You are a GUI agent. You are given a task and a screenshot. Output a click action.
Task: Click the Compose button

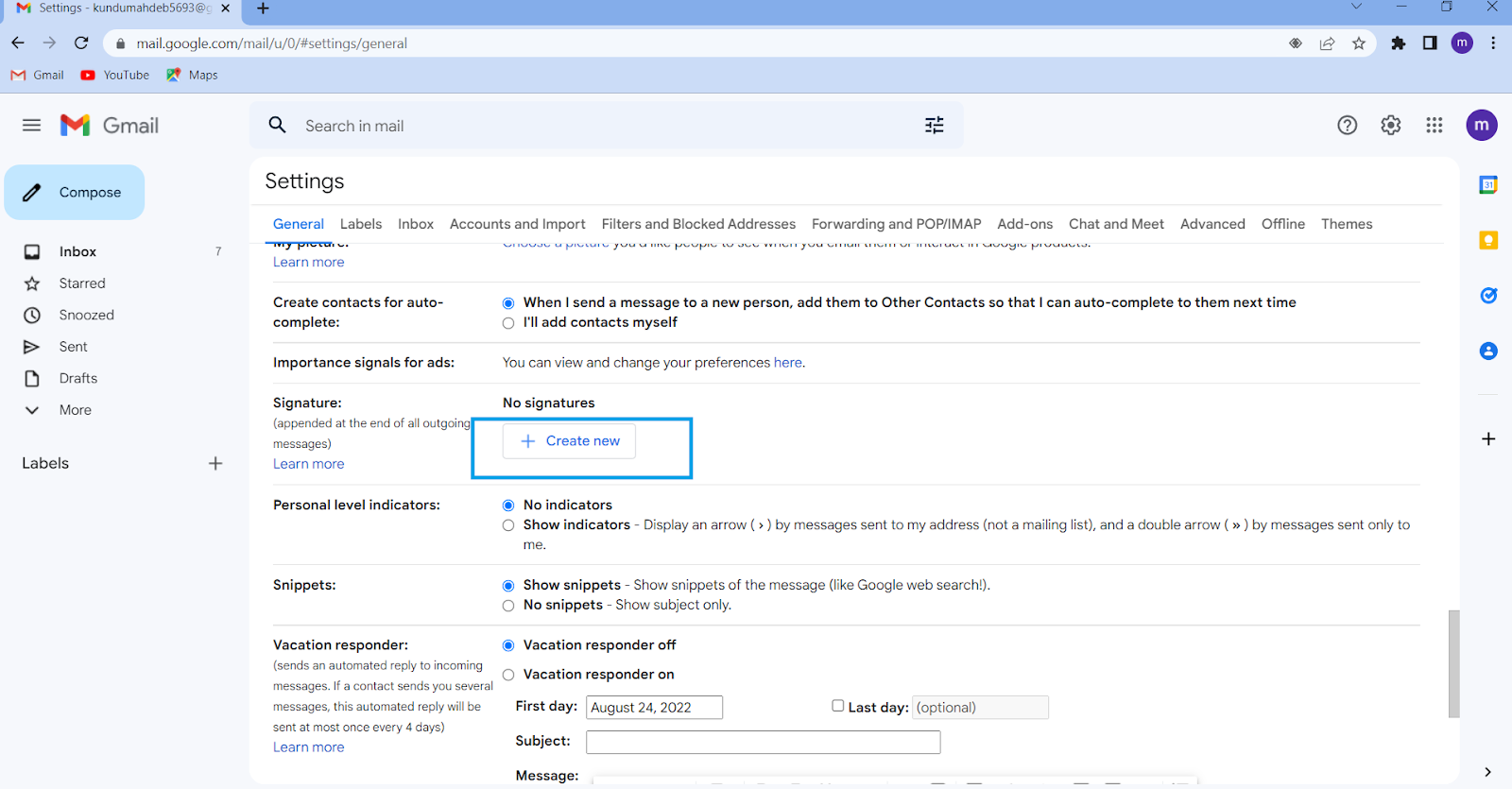pos(75,193)
